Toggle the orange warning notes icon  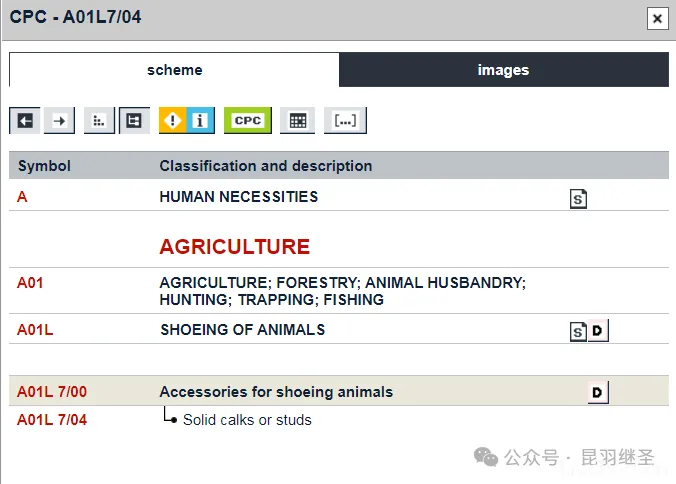tap(173, 121)
